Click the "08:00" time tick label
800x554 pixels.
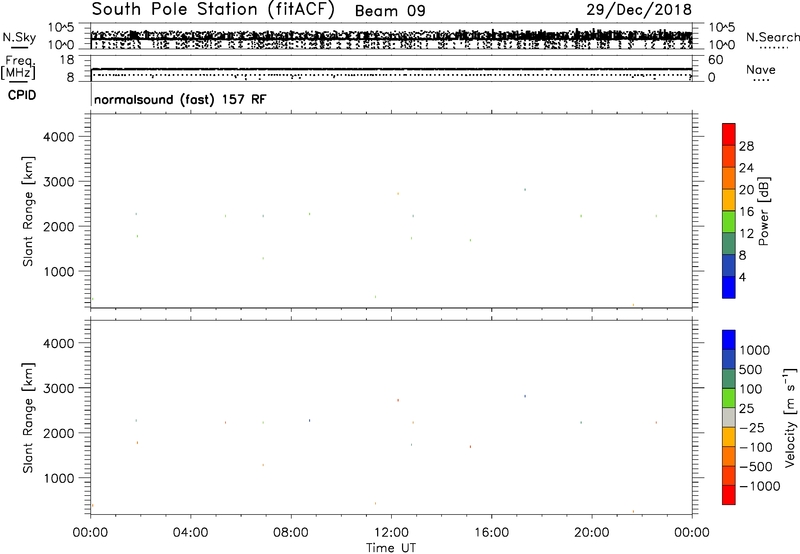291,533
